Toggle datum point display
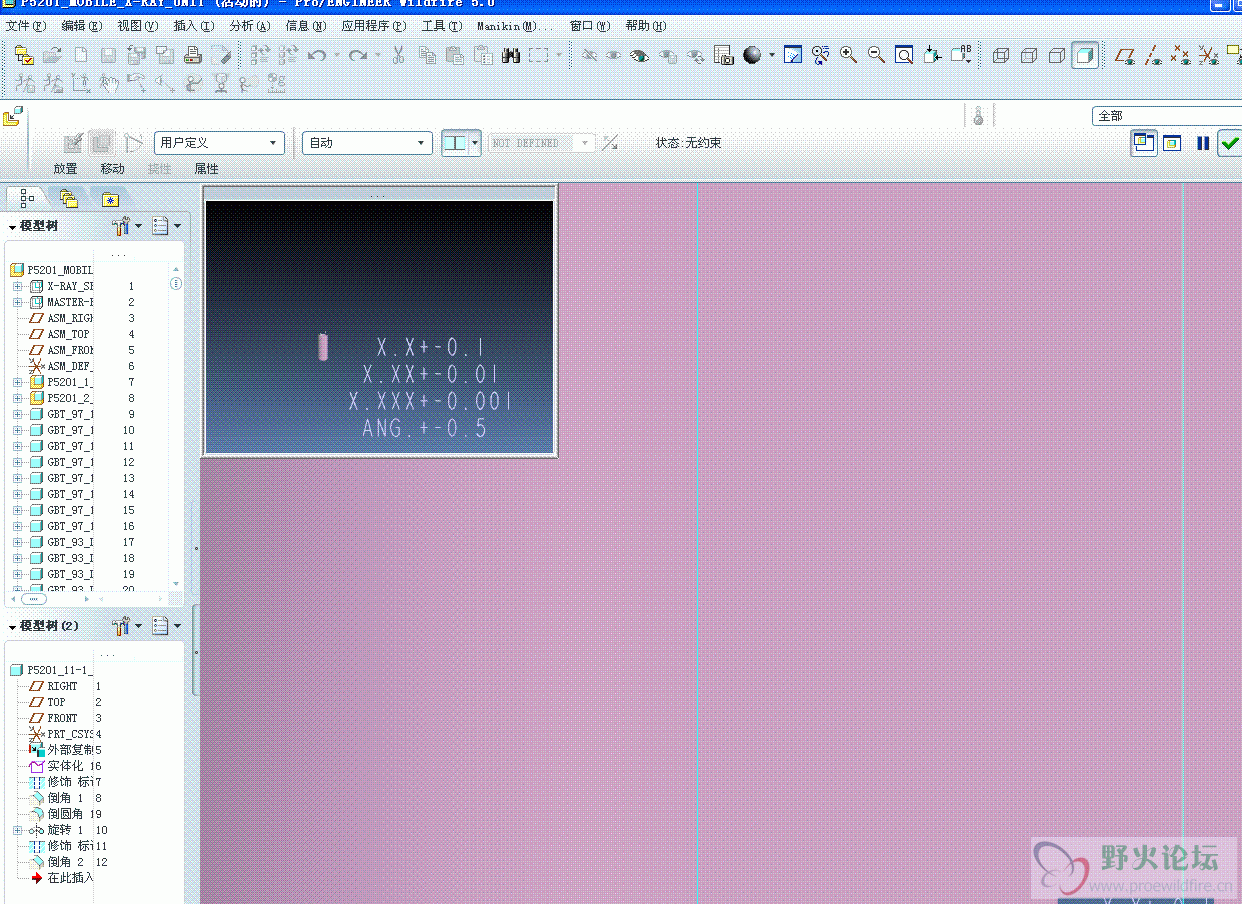 point(1181,56)
